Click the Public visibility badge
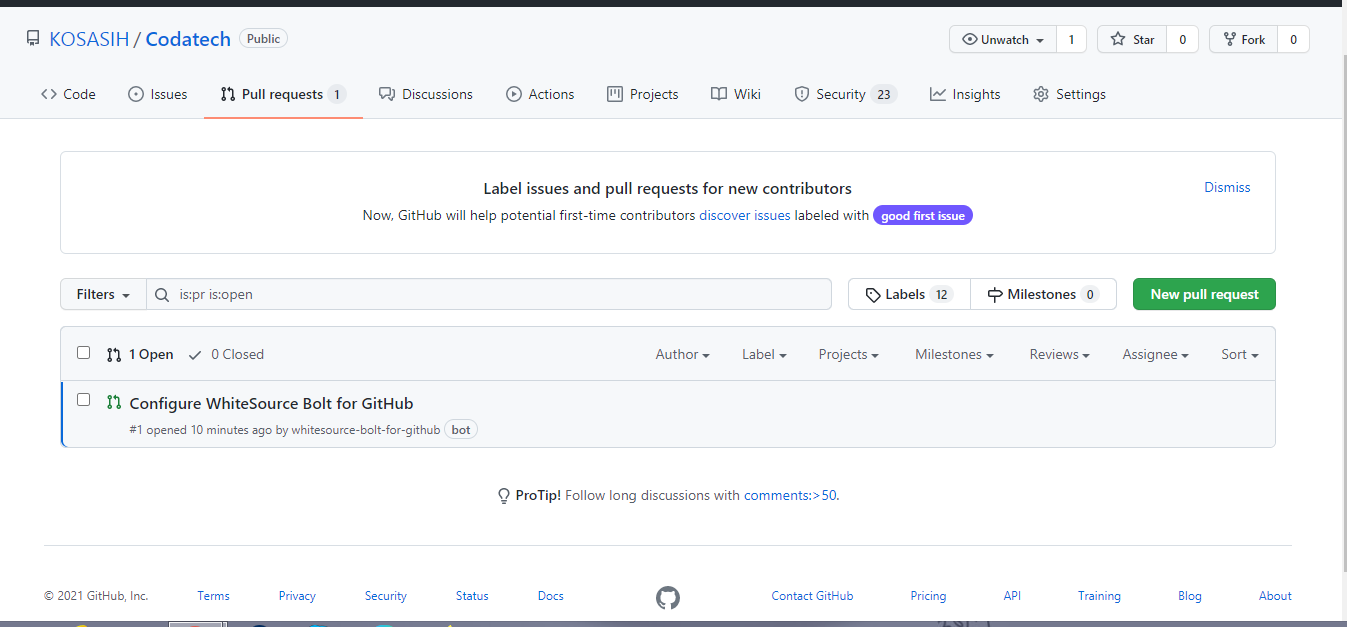Screen dimensions: 1347x627 (264, 39)
